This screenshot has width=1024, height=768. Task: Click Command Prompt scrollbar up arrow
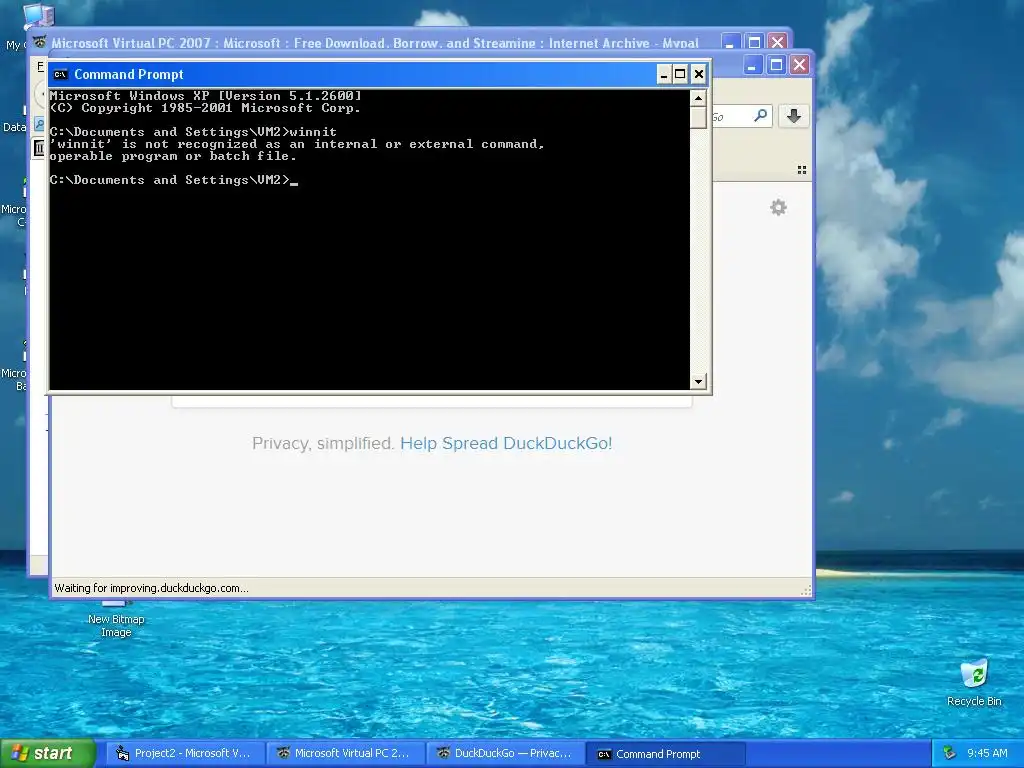pyautogui.click(x=698, y=98)
